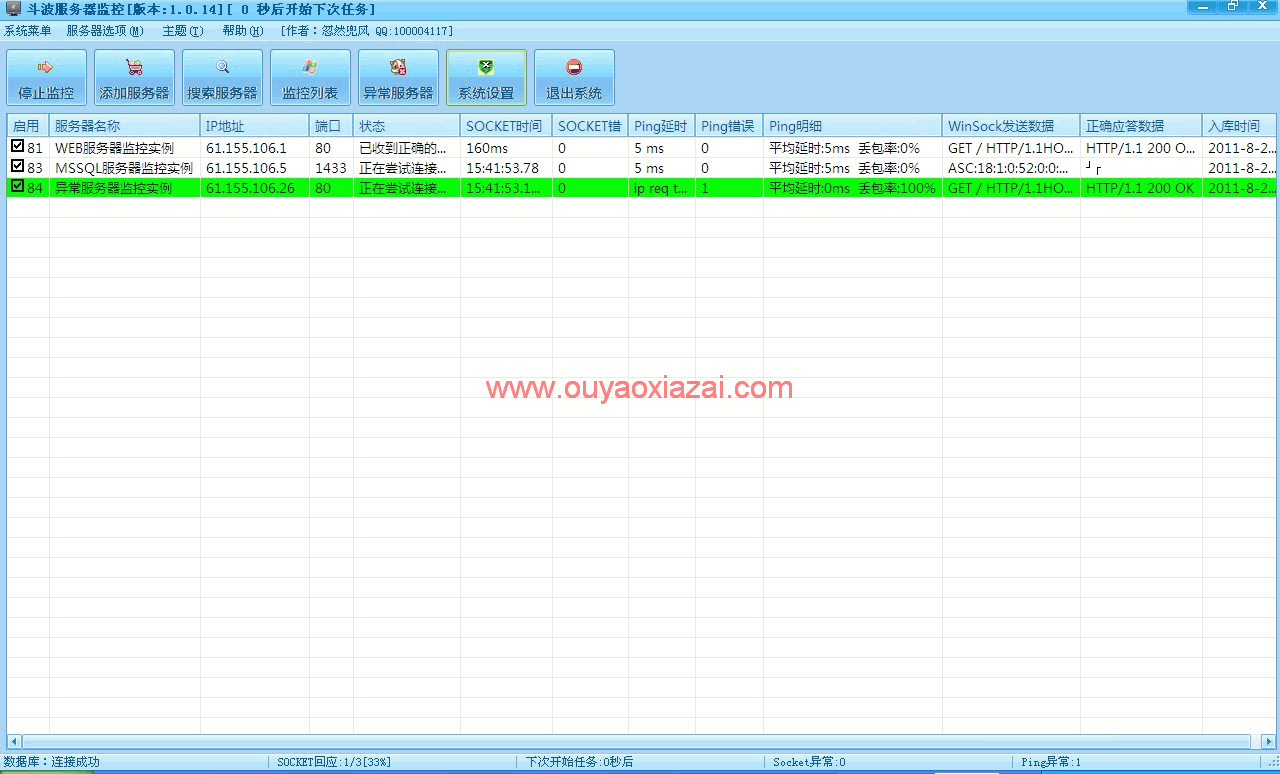Open 系统设置 from toolbar
The width and height of the screenshot is (1280, 774).
pos(486,77)
